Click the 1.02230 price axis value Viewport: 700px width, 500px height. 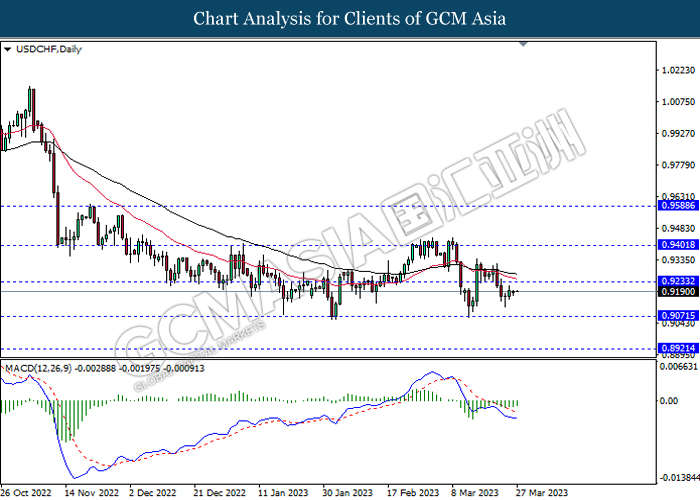pyautogui.click(x=679, y=70)
